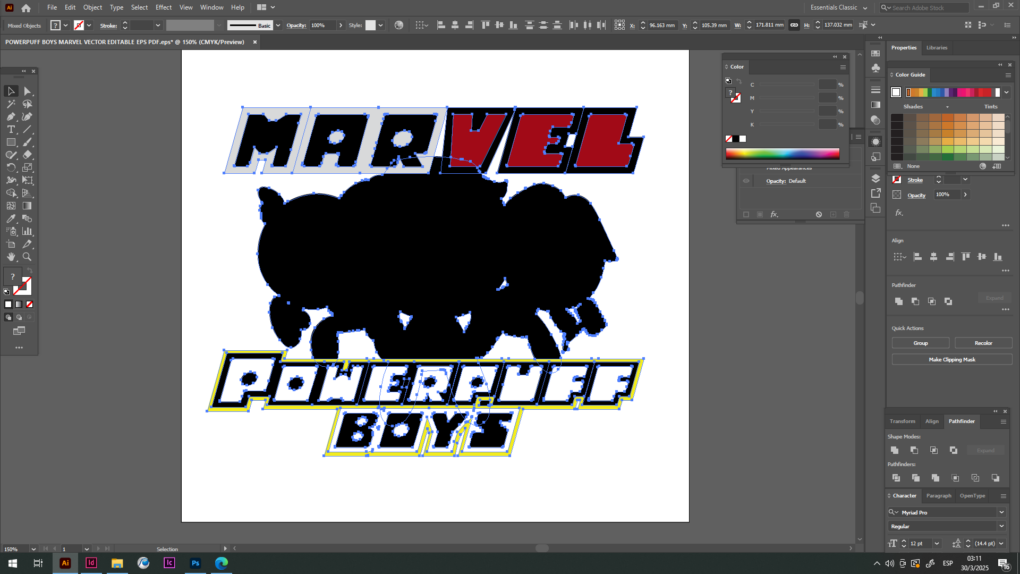Screen dimensions: 1020x574
Task: Click the Stroke link in Properties
Action: [x=915, y=180]
